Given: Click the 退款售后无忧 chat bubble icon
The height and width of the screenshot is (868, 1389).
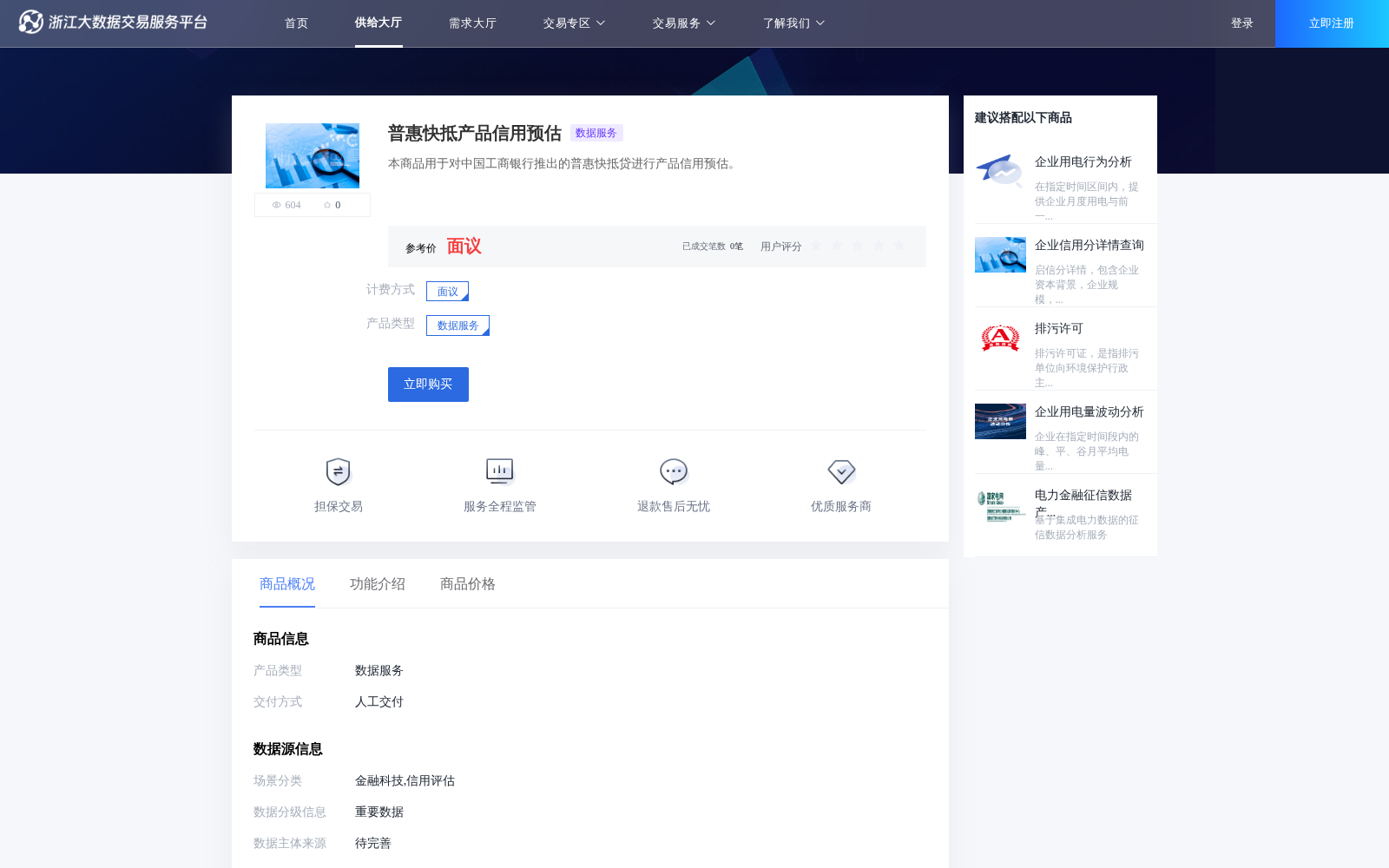Looking at the screenshot, I should [x=674, y=471].
